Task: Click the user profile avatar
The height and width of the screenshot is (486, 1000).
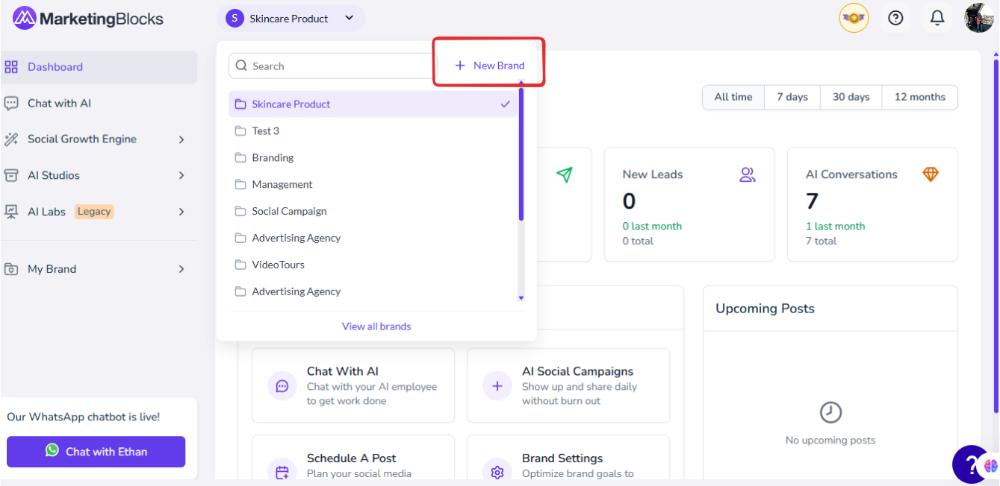Action: pyautogui.click(x=978, y=18)
